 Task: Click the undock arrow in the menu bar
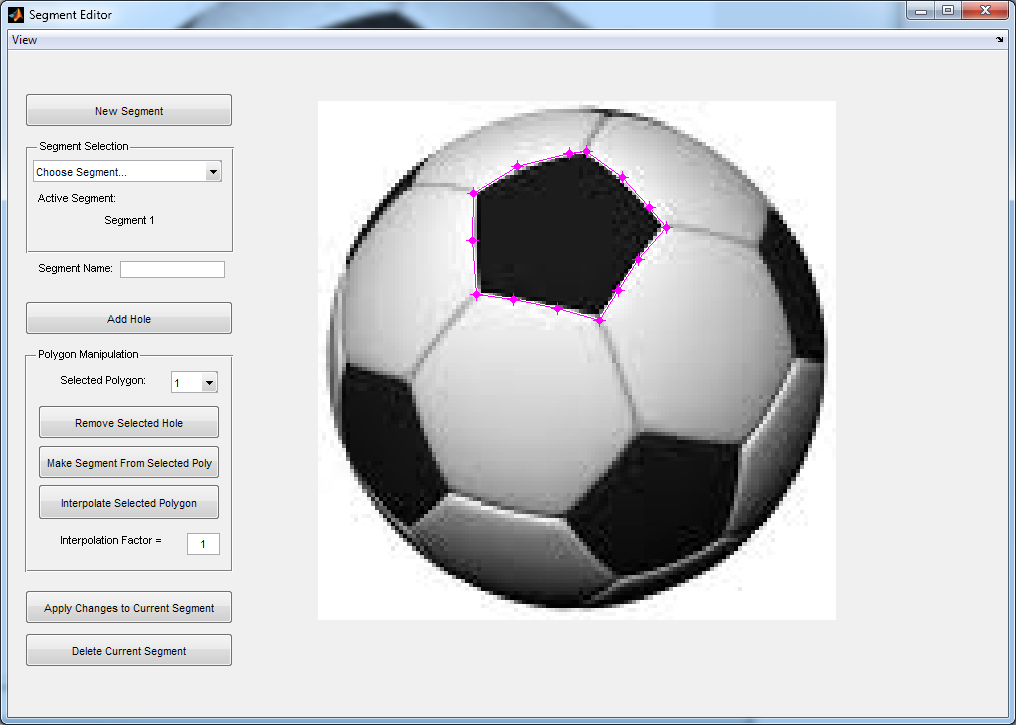999,40
